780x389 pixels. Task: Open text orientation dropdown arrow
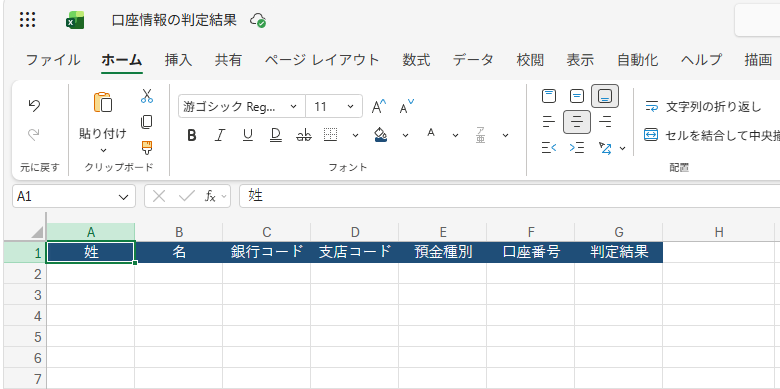pyautogui.click(x=622, y=148)
